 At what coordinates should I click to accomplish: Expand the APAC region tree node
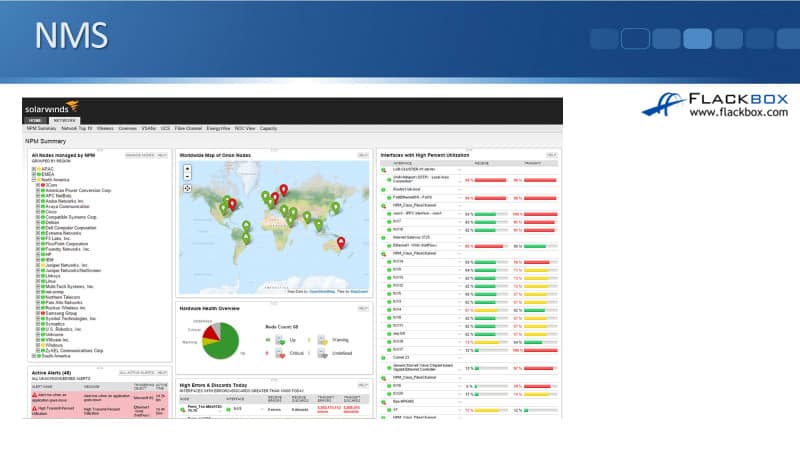click(35, 169)
